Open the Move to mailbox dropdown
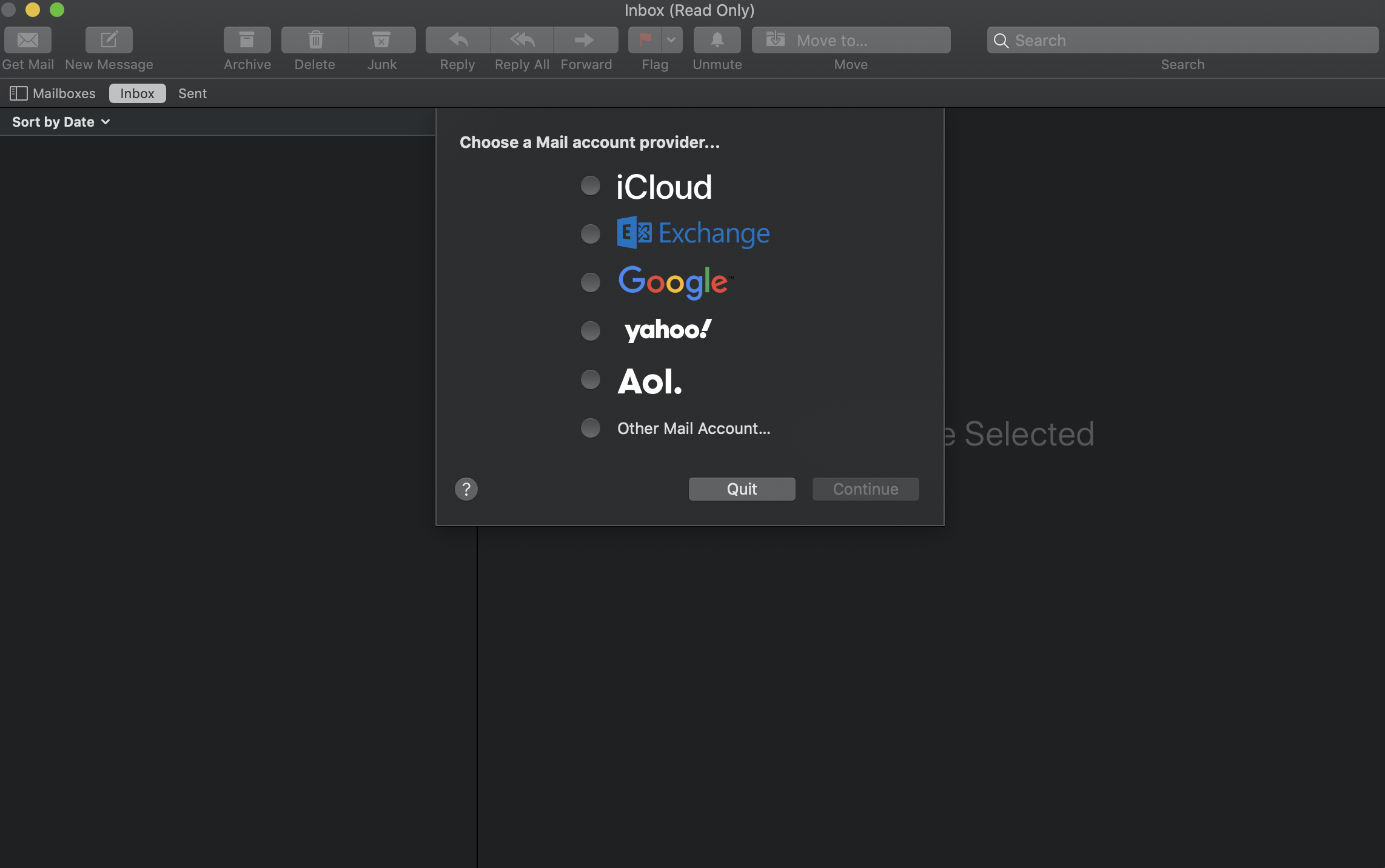This screenshot has width=1385, height=868. pos(851,40)
